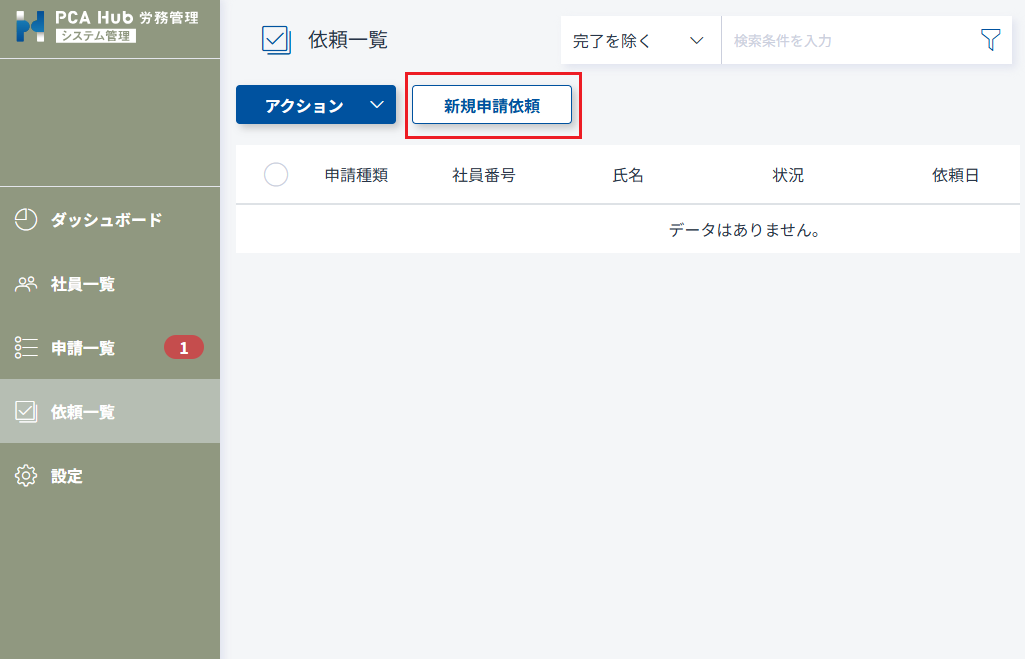Sort by 申請種類 column header
The image size is (1025, 659).
point(356,175)
